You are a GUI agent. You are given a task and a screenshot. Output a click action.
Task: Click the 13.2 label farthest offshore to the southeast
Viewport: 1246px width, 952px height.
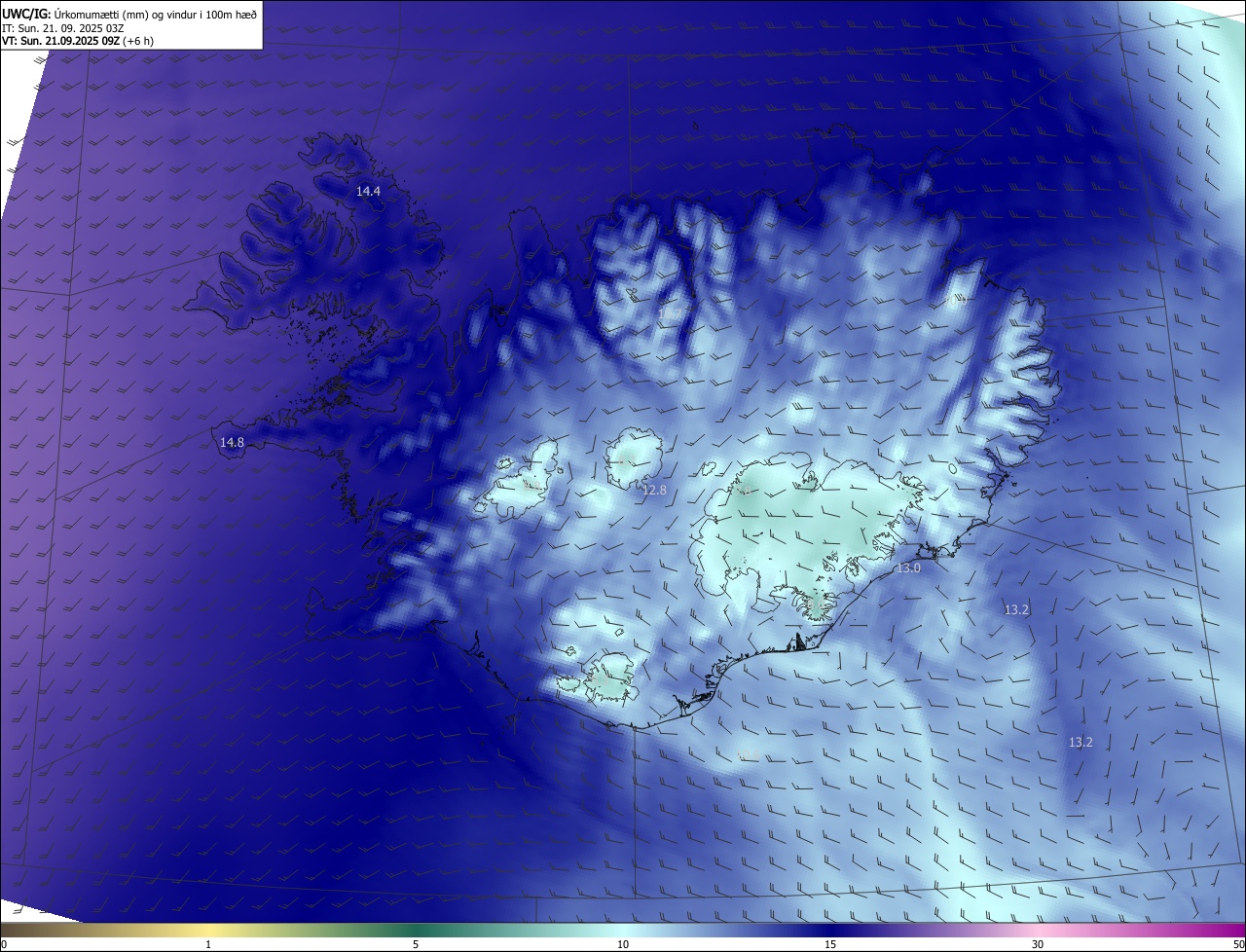click(x=1081, y=742)
